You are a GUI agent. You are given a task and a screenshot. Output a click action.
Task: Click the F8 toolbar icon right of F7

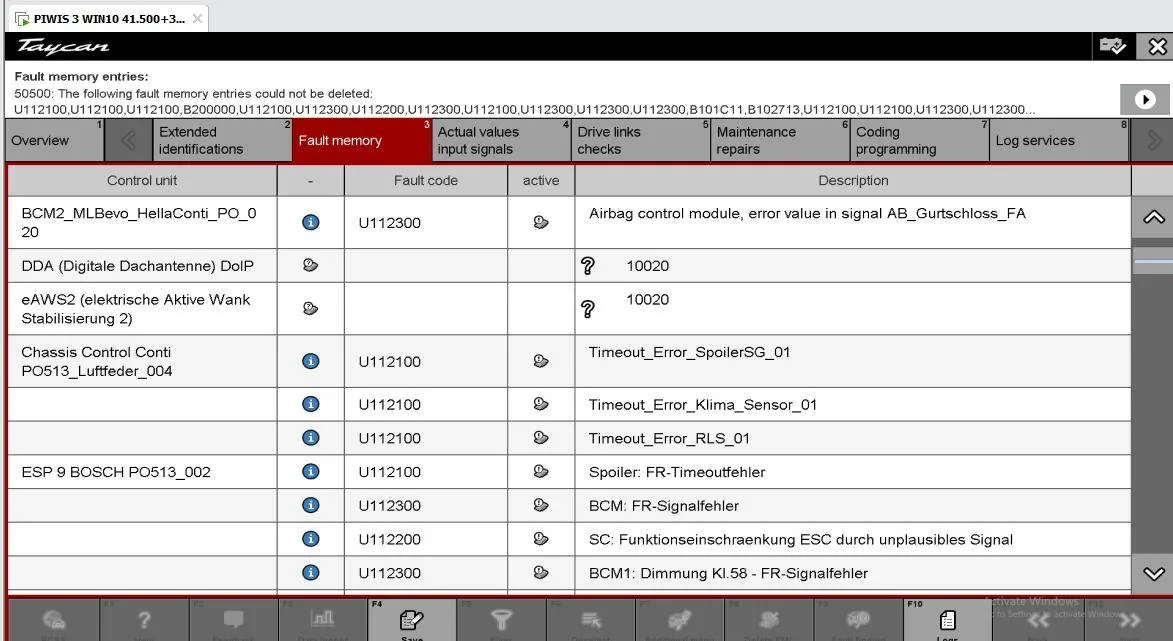pyautogui.click(x=768, y=619)
